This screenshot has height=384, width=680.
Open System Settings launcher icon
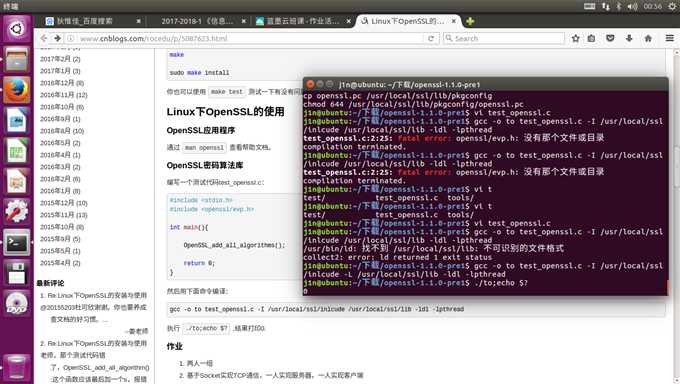(x=16, y=211)
